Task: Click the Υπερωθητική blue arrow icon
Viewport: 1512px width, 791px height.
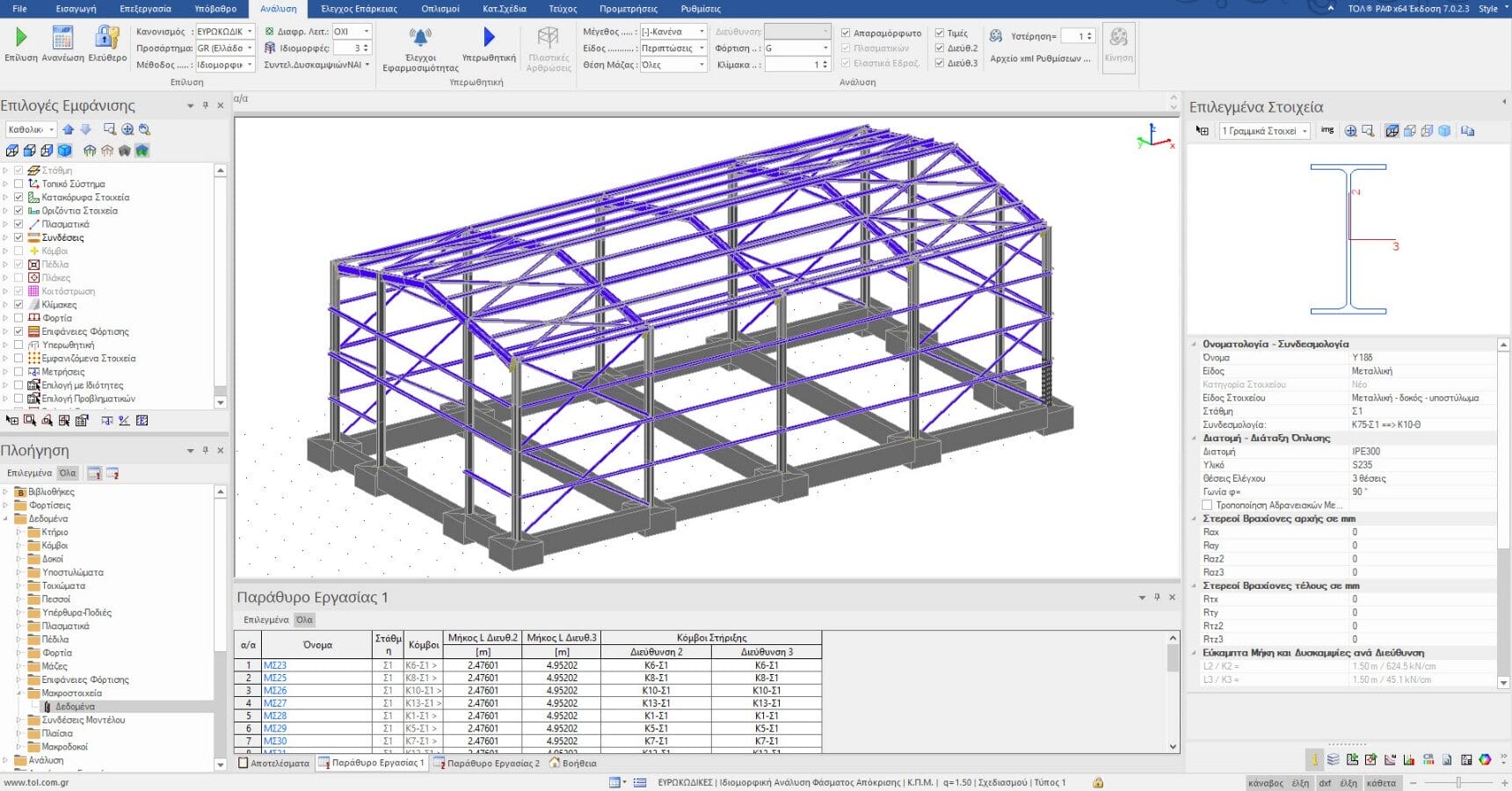Action: click(489, 37)
